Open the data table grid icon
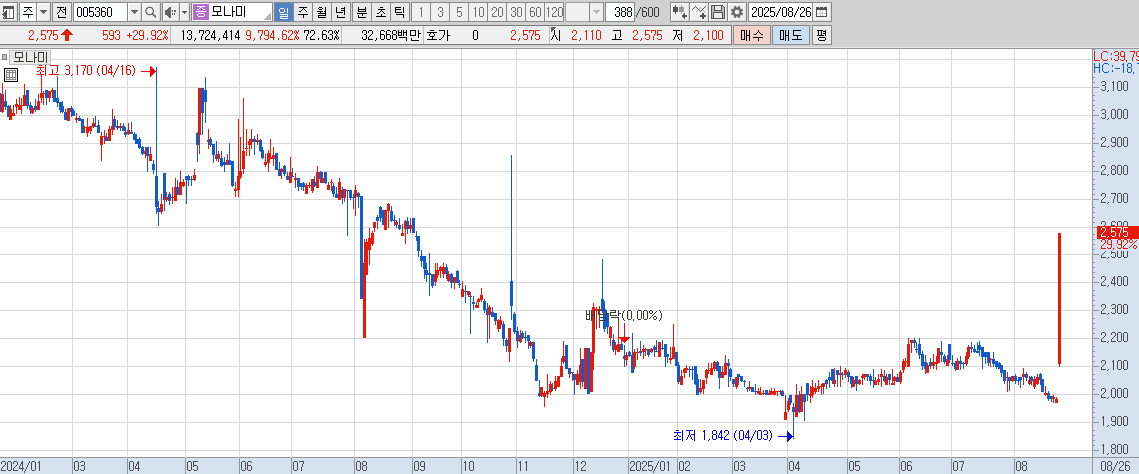Viewport: 1139px width, 474px height. pyautogui.click(x=10, y=74)
